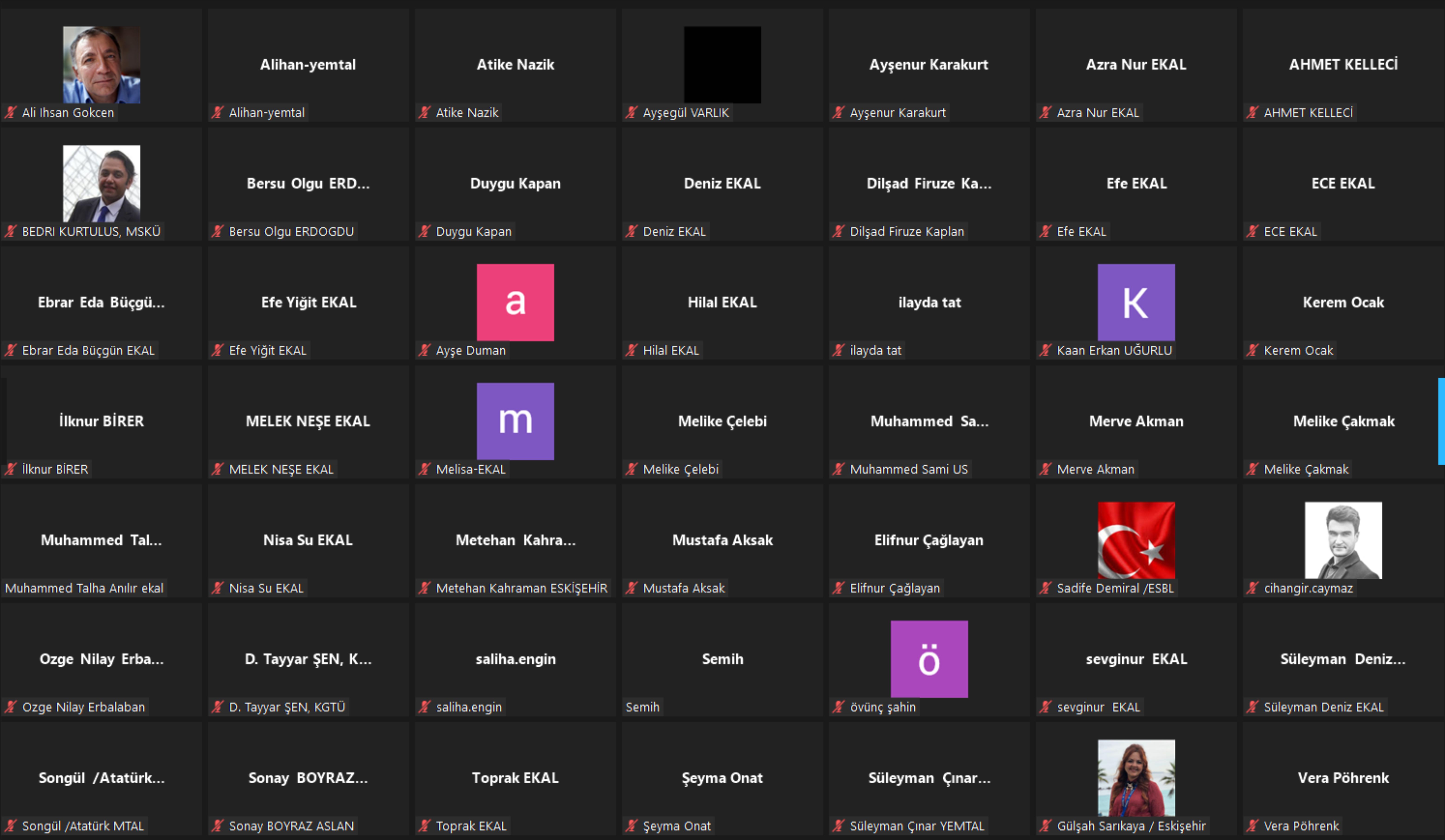1445x840 pixels.
Task: Select the Toprak EKAL participant tile
Action: 515,778
